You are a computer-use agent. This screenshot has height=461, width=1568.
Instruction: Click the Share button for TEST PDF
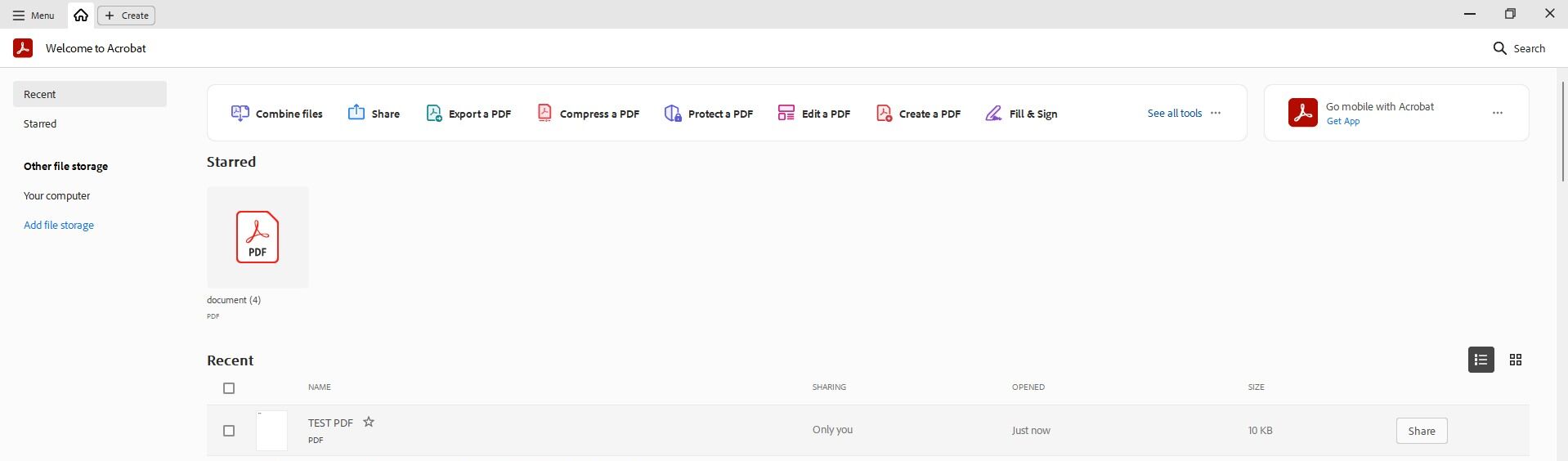pyautogui.click(x=1421, y=431)
